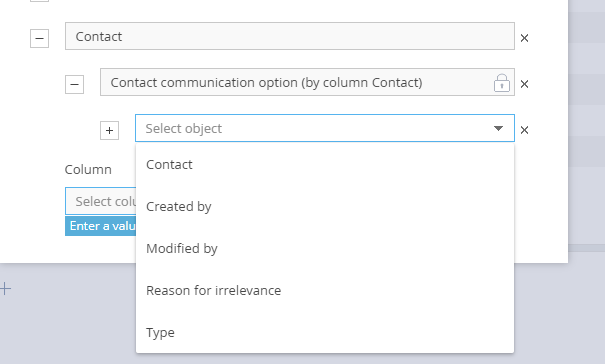Remove the Contact communication option row
Viewport: 605px width, 364px height.
pos(524,84)
